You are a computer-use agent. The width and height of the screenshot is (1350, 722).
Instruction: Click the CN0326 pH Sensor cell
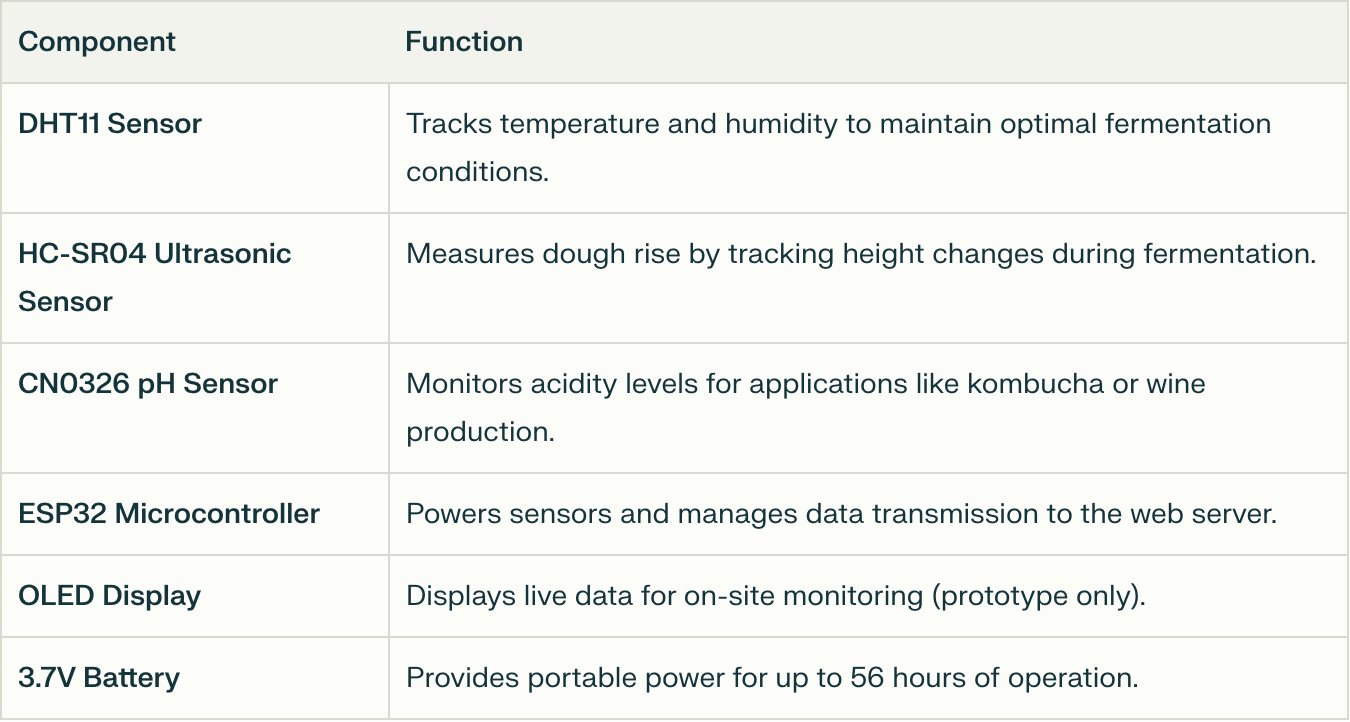(x=148, y=384)
